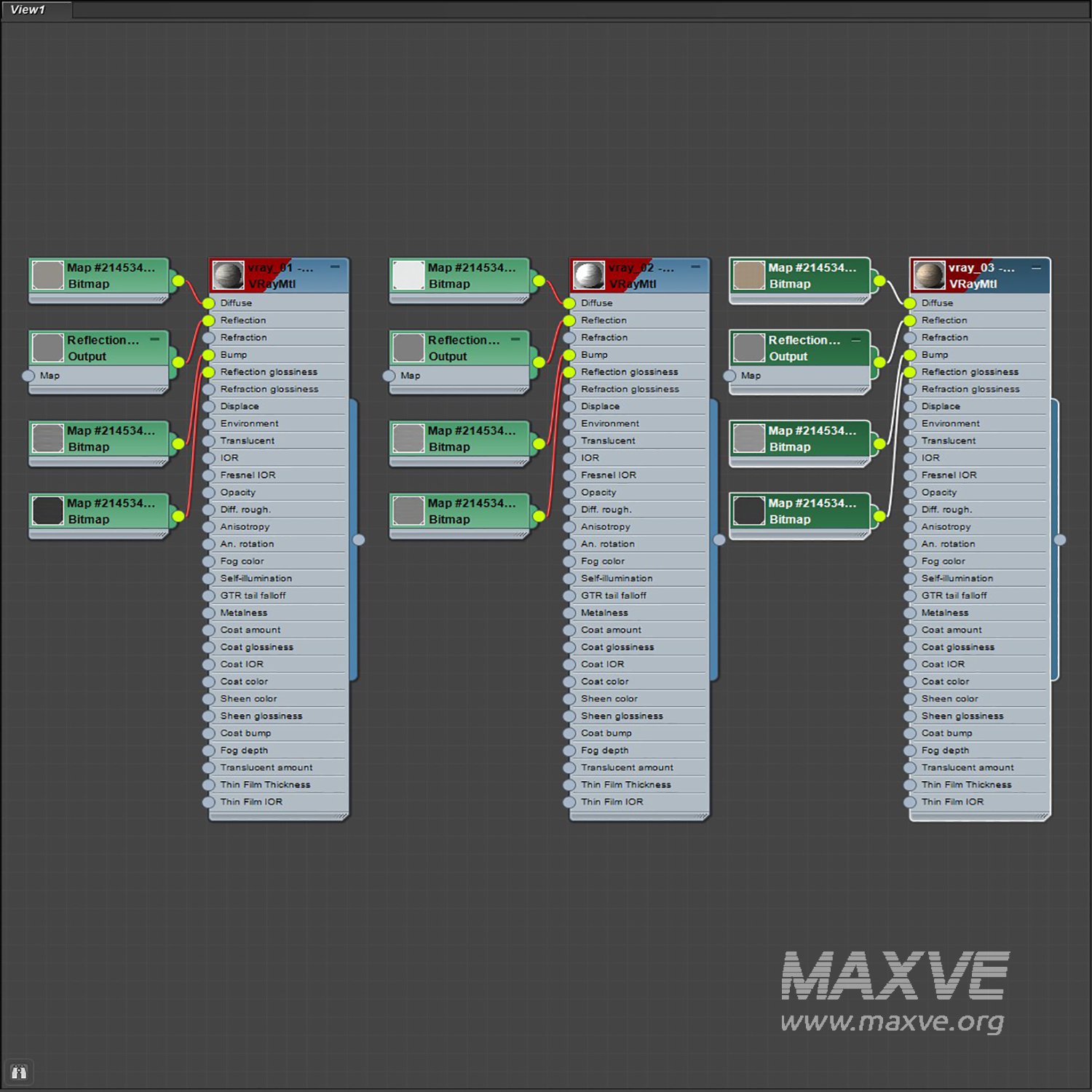Click the Displace input socket on vray_02
The width and height of the screenshot is (1092, 1092).
(569, 406)
